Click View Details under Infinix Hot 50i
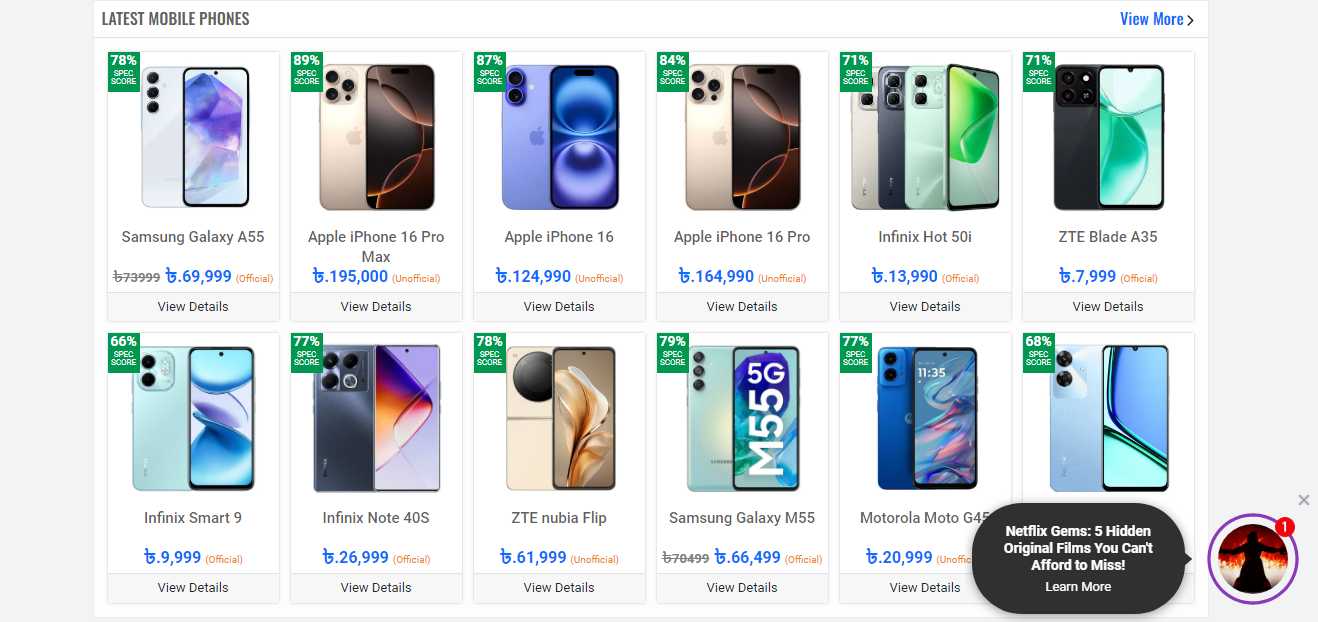Image resolution: width=1318 pixels, height=622 pixels. 925,307
